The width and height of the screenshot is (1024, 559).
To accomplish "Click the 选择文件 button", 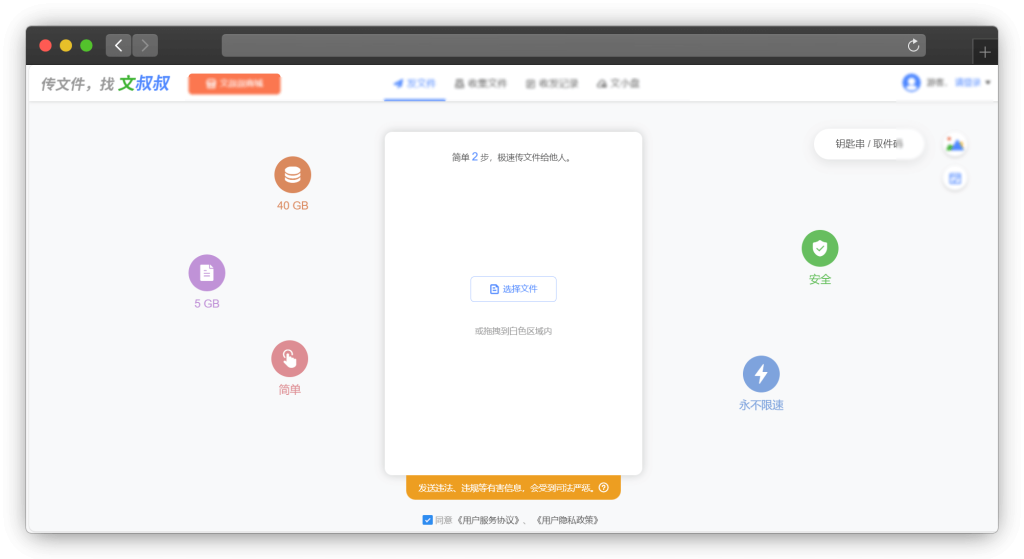I will (x=513, y=289).
